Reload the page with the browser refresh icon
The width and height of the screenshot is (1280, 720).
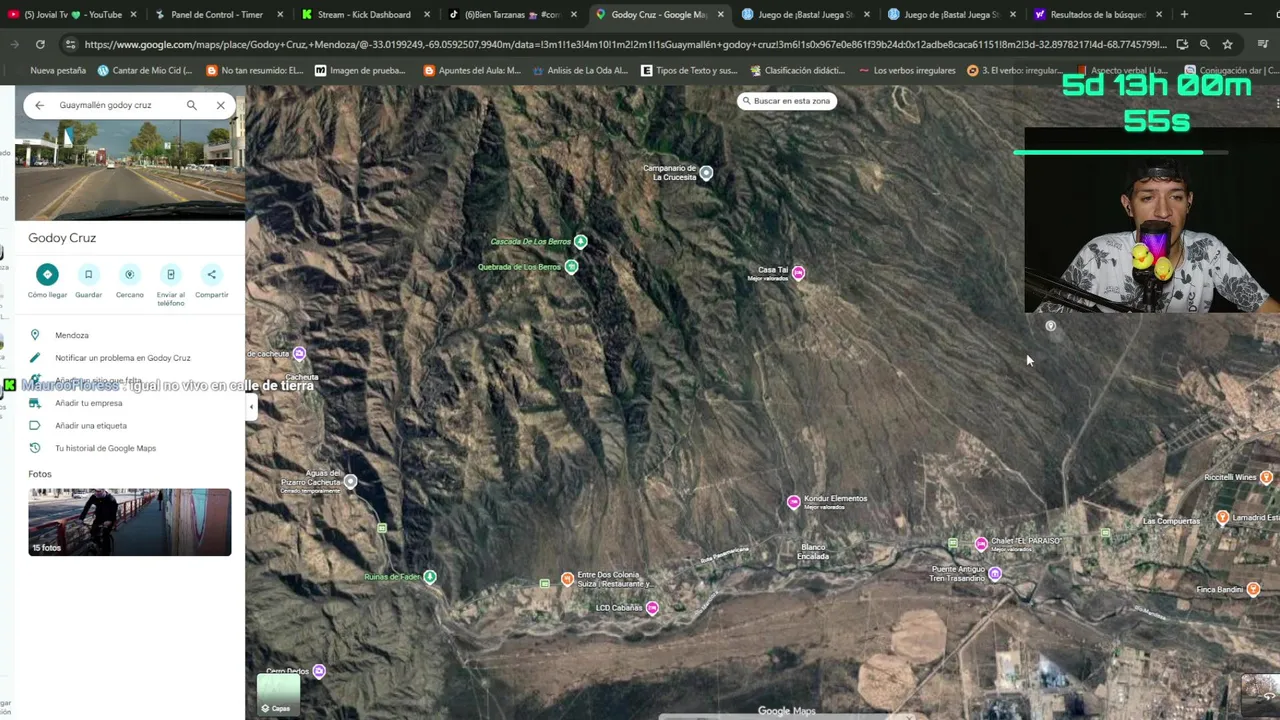point(40,44)
